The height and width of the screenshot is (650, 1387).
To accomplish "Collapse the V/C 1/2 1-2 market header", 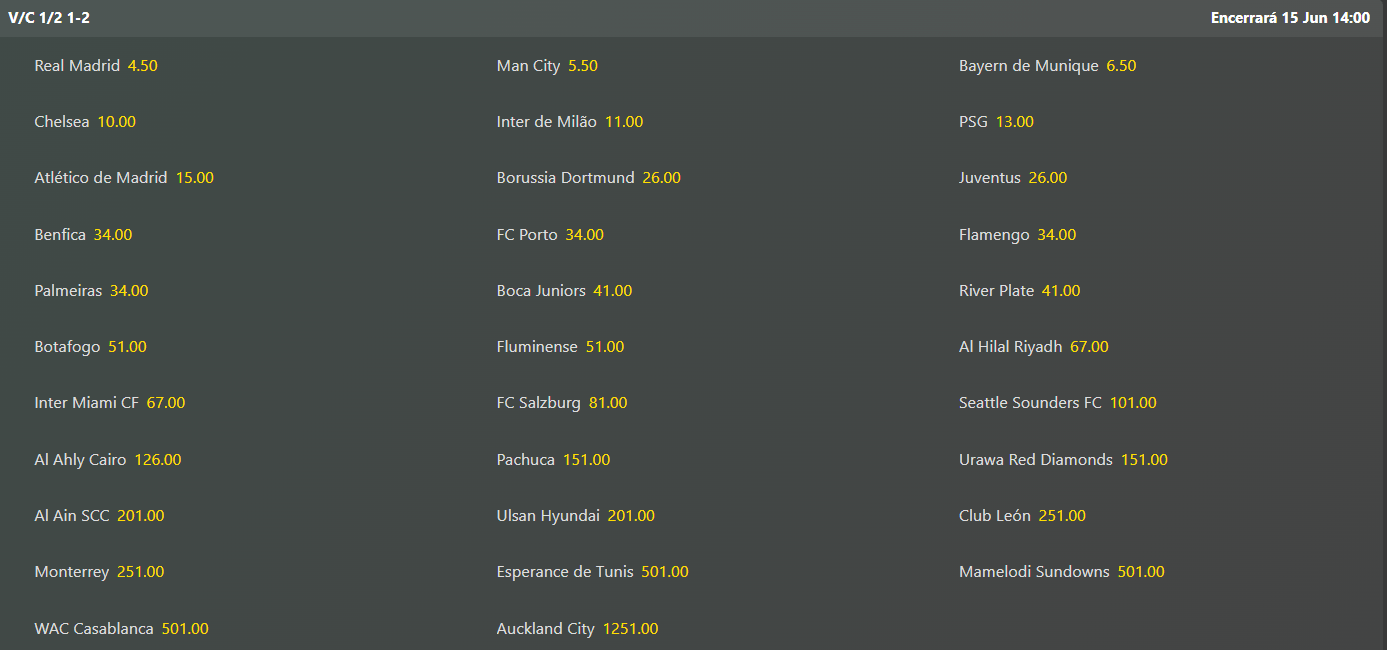I will click(x=693, y=18).
